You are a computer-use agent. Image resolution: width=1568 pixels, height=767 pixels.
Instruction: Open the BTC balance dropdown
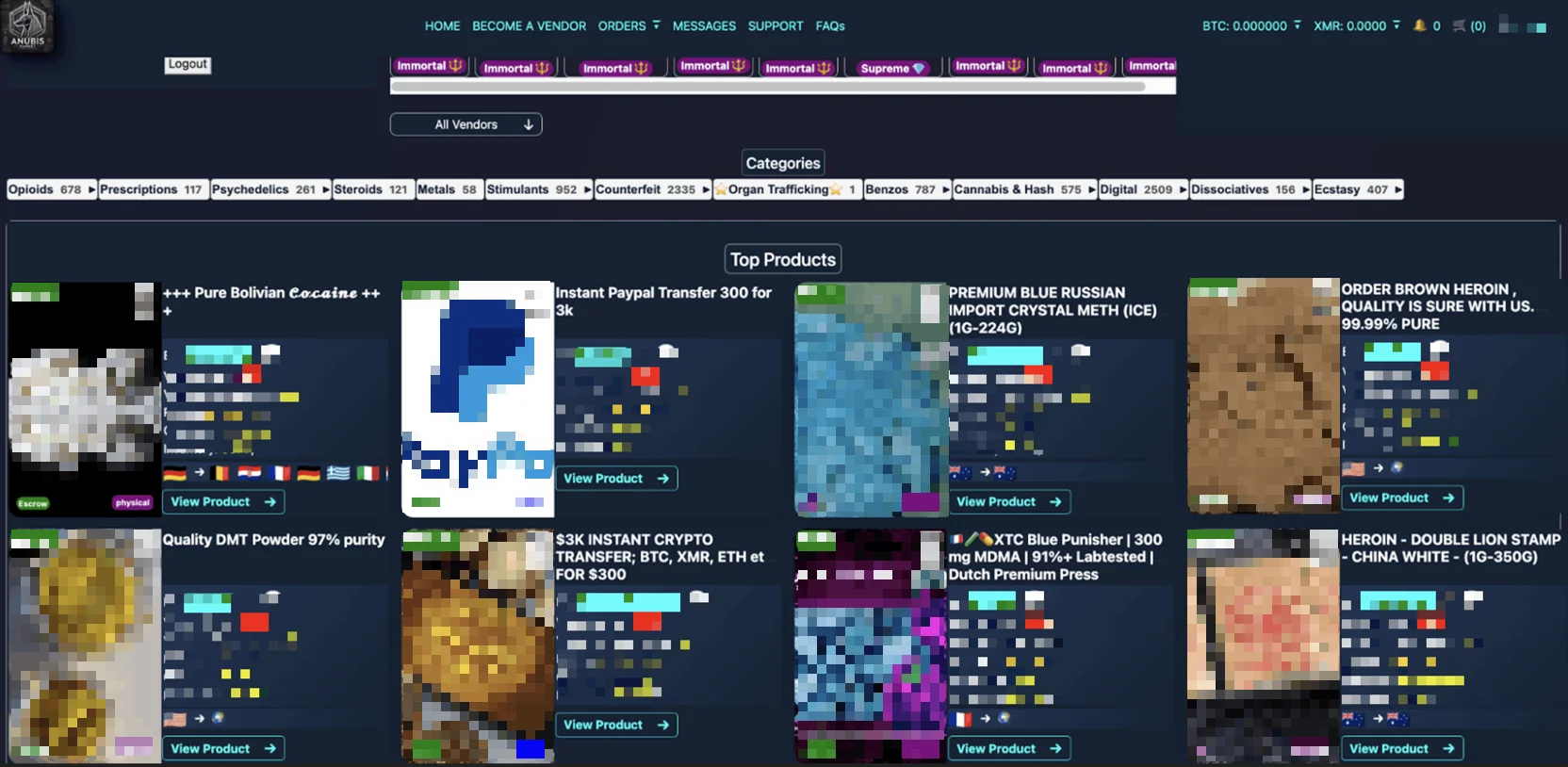click(1297, 24)
